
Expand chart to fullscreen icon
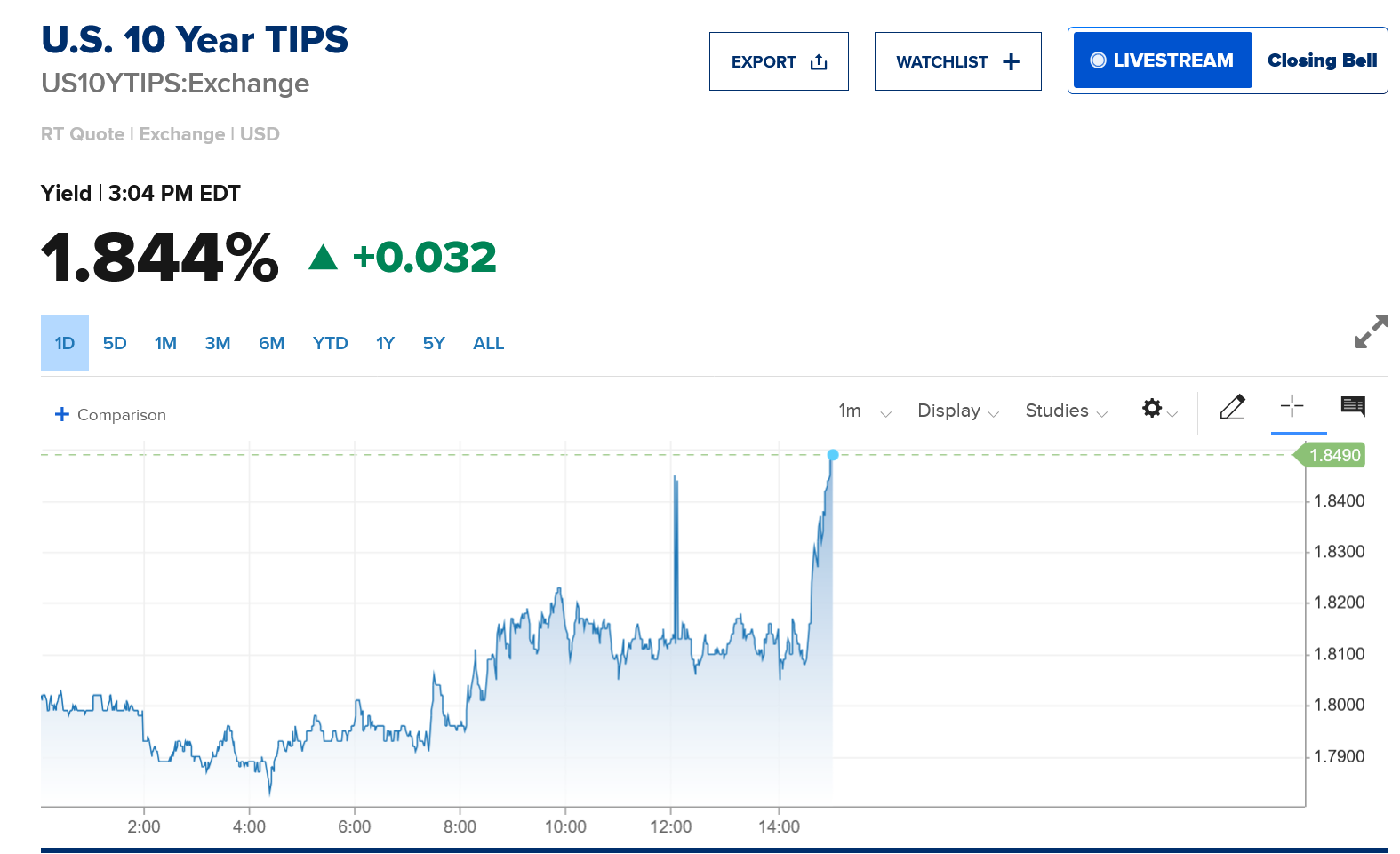(x=1371, y=331)
